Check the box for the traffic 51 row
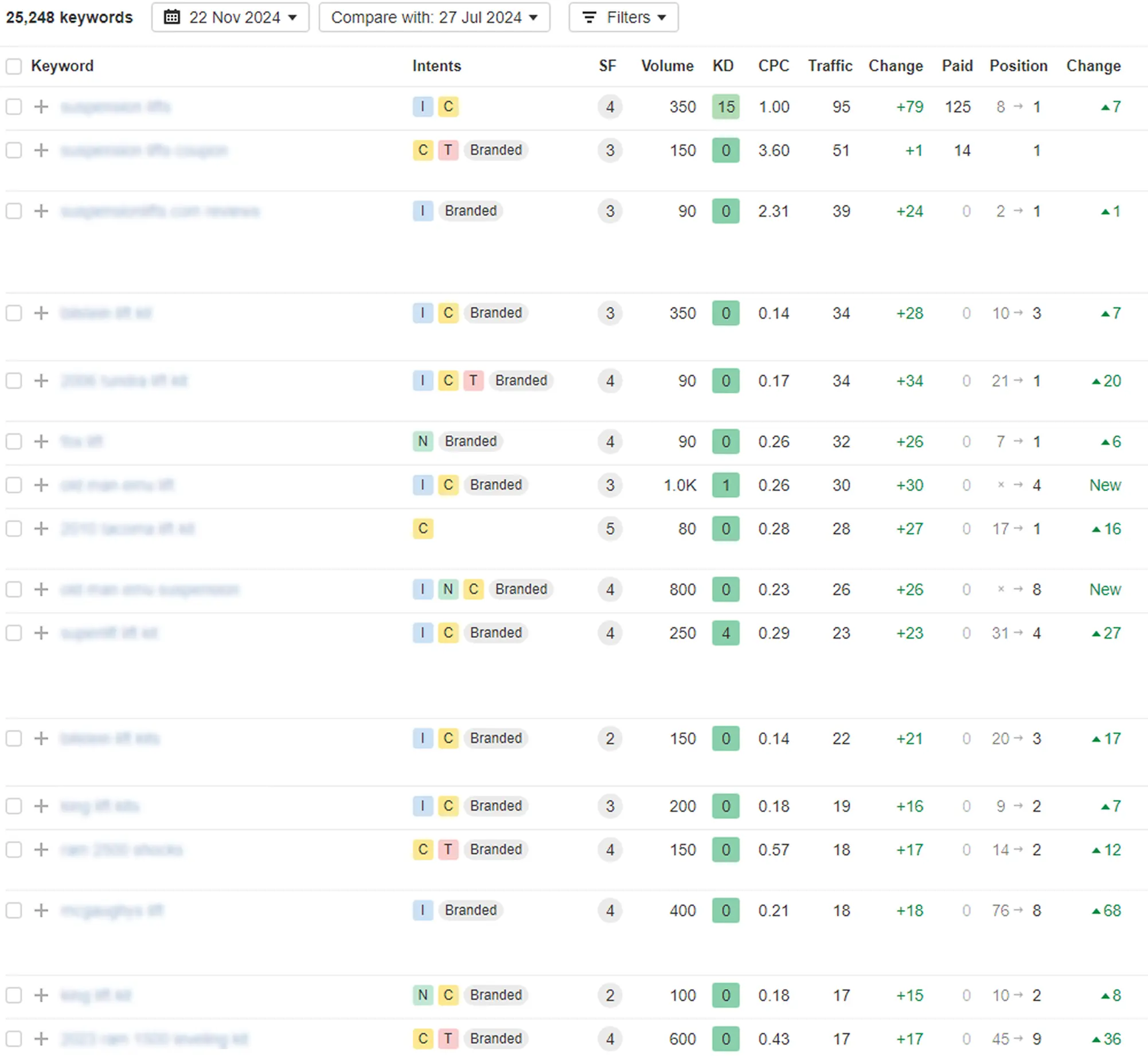This screenshot has width=1148, height=1056. 14,150
